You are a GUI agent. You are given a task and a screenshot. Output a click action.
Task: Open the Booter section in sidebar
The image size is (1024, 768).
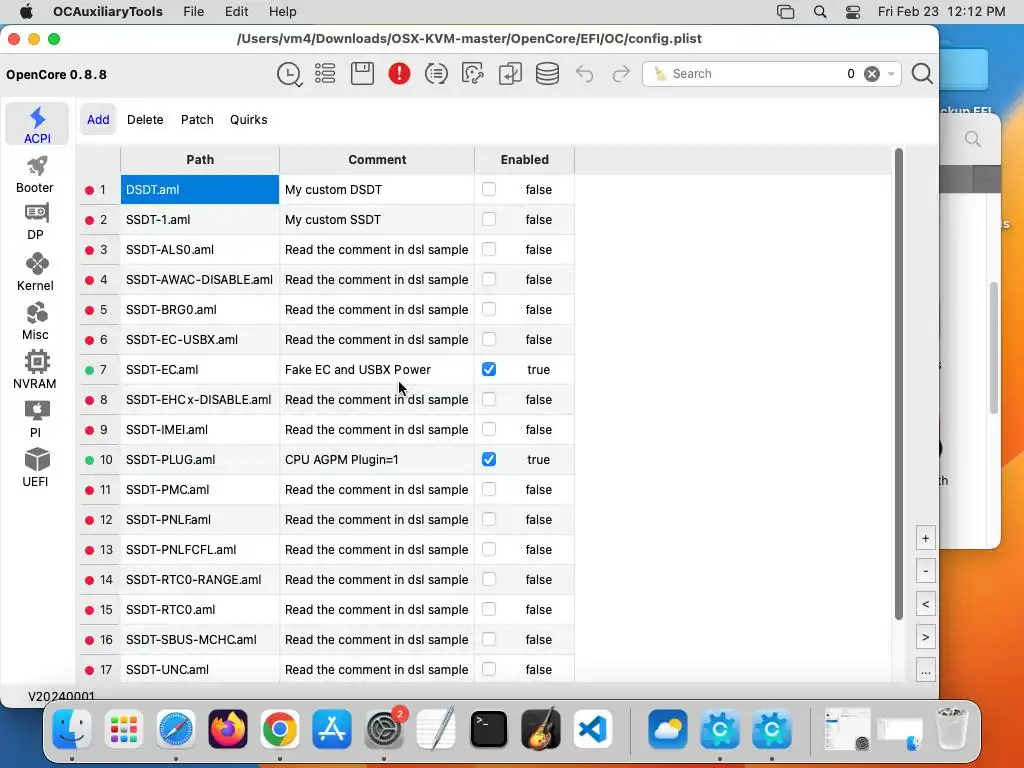tap(35, 174)
